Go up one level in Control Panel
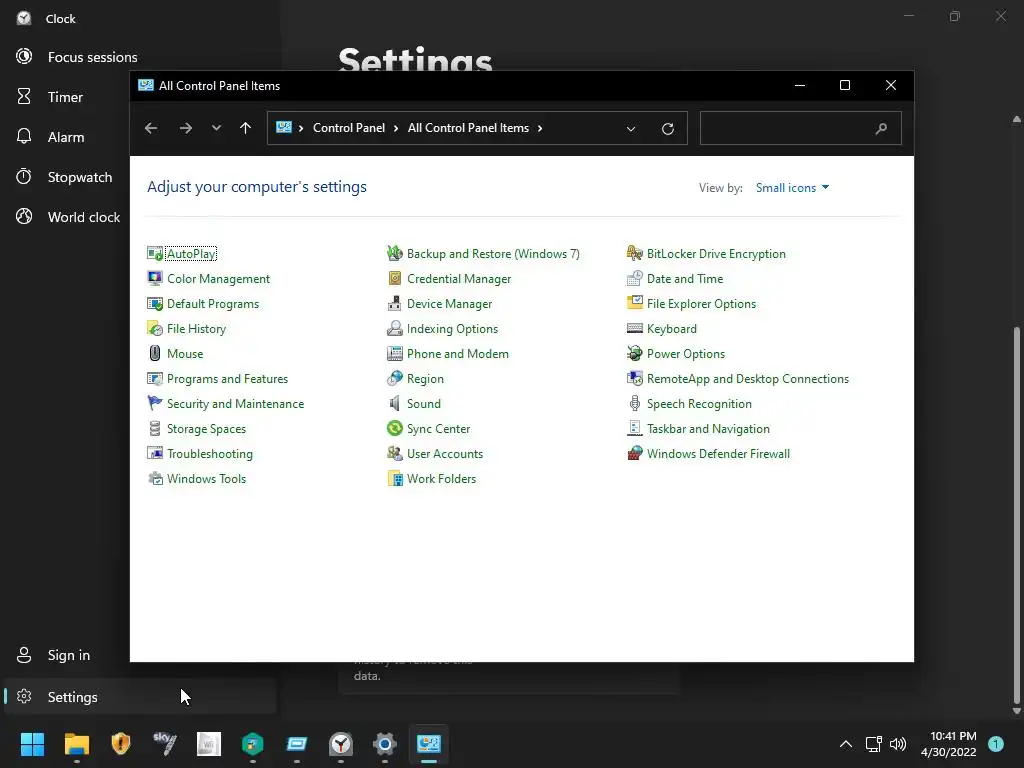The height and width of the screenshot is (768, 1024). point(246,128)
